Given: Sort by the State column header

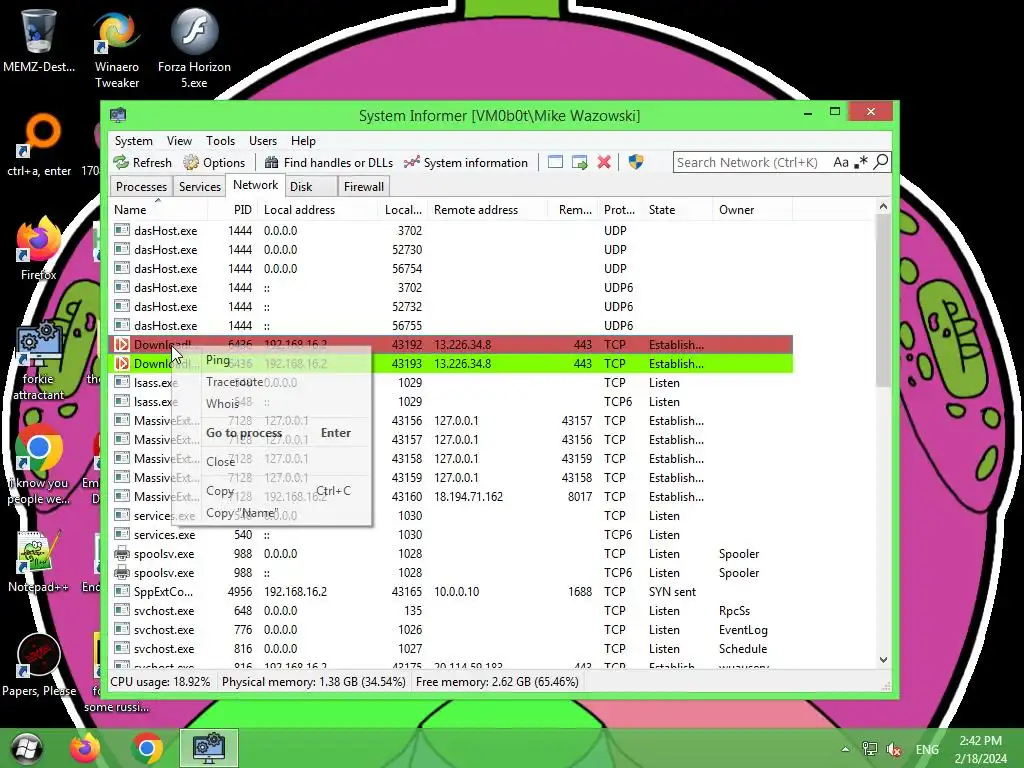Looking at the screenshot, I should point(678,210).
